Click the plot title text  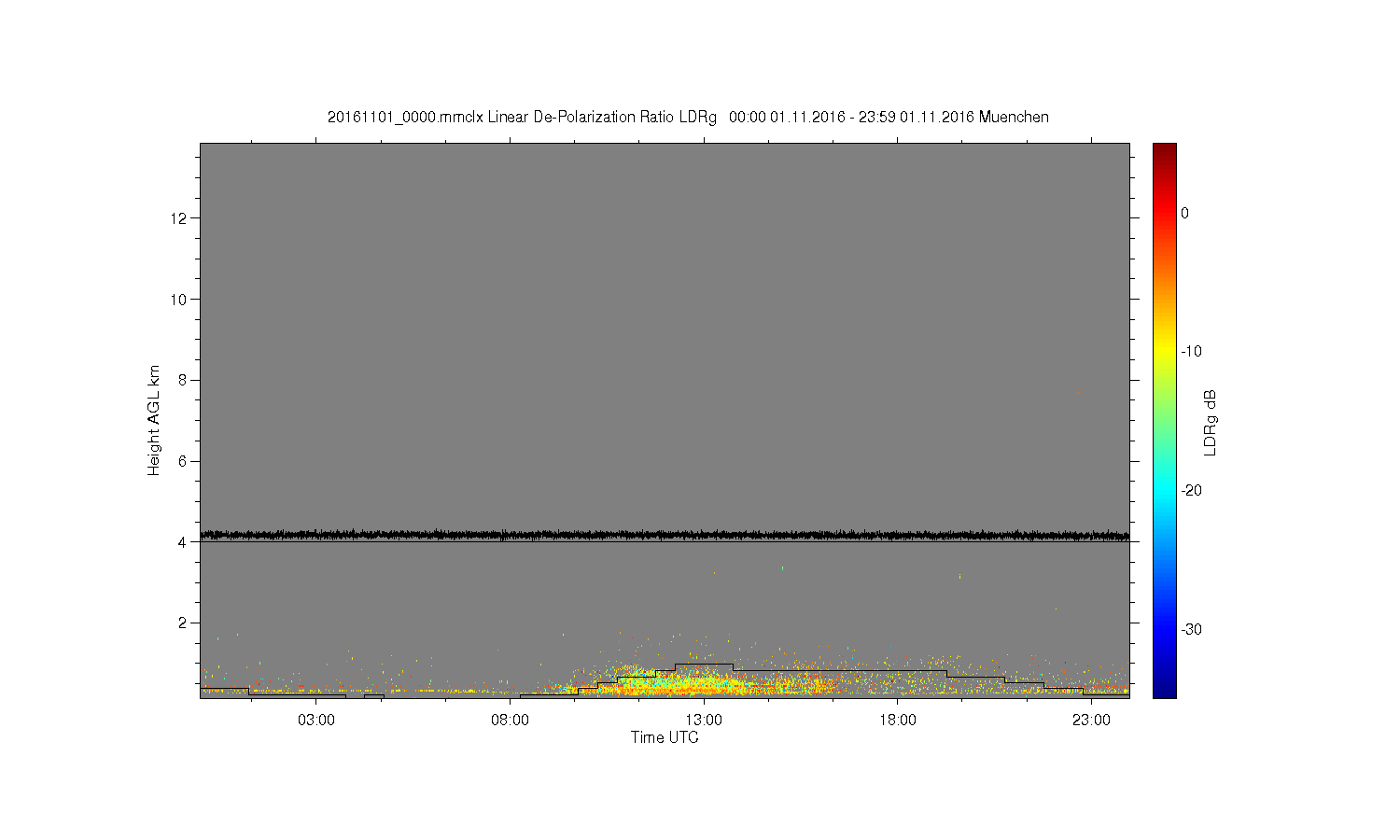tap(688, 118)
